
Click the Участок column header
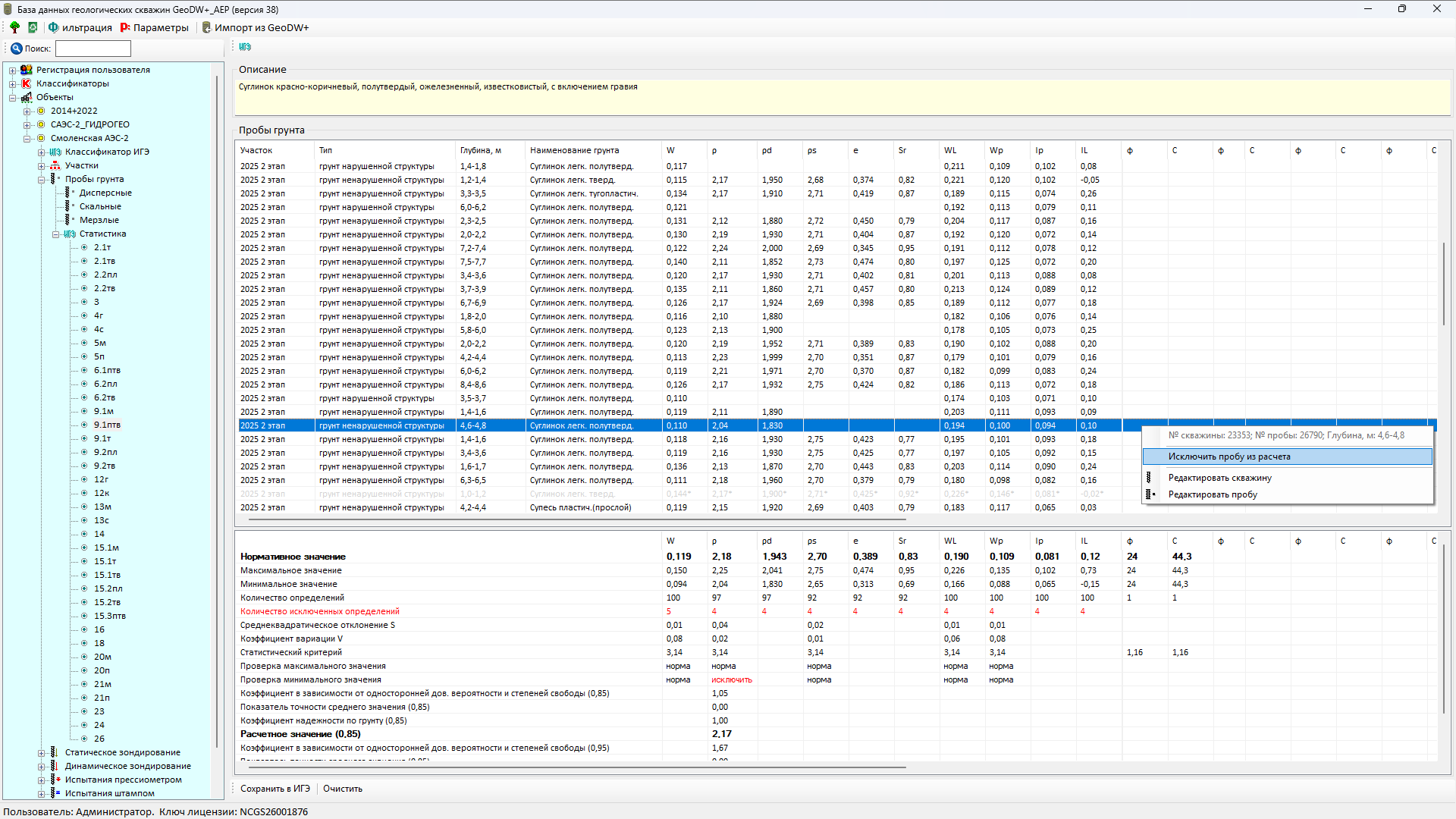click(x=277, y=150)
